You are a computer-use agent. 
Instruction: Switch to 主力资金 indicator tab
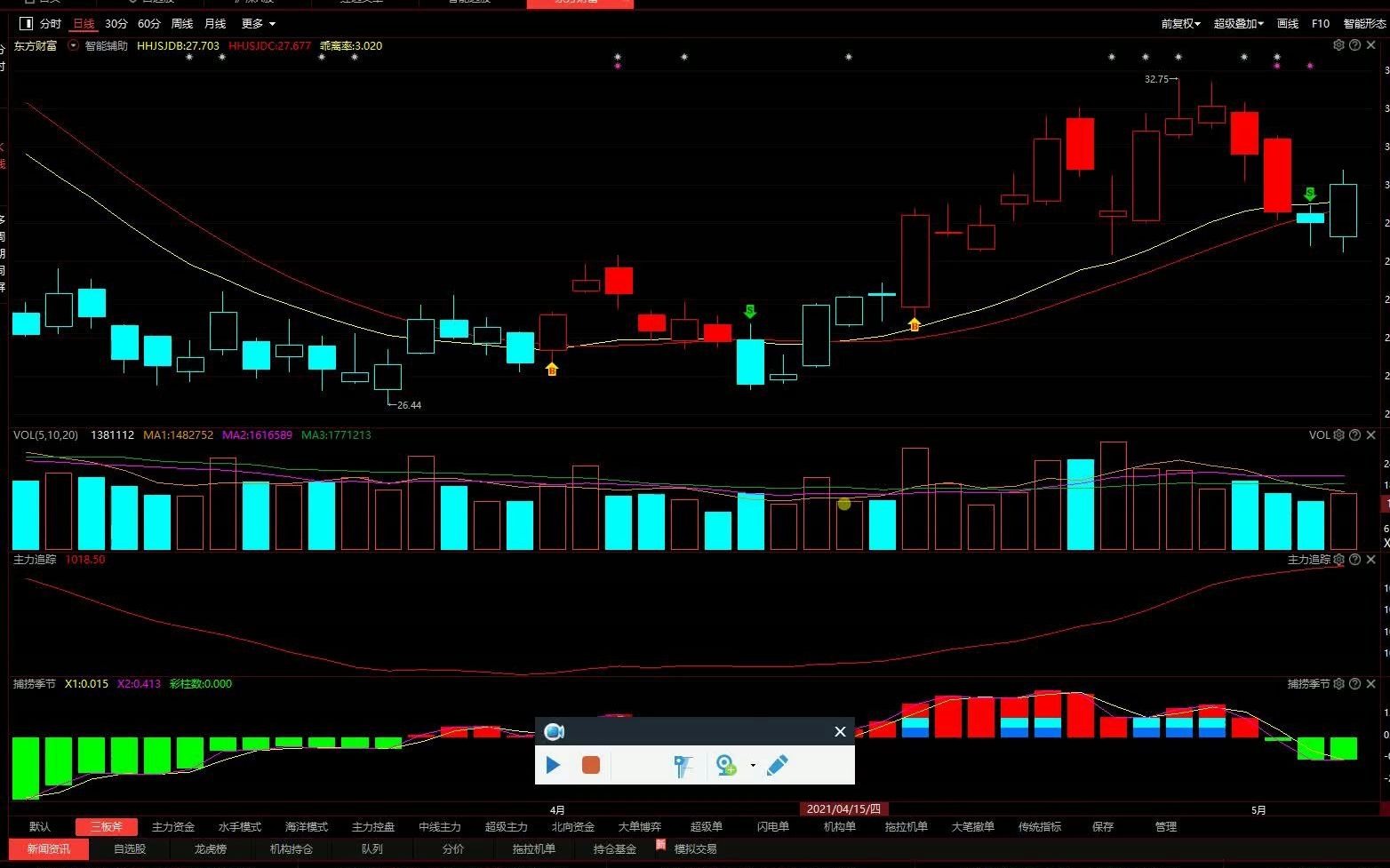[173, 827]
